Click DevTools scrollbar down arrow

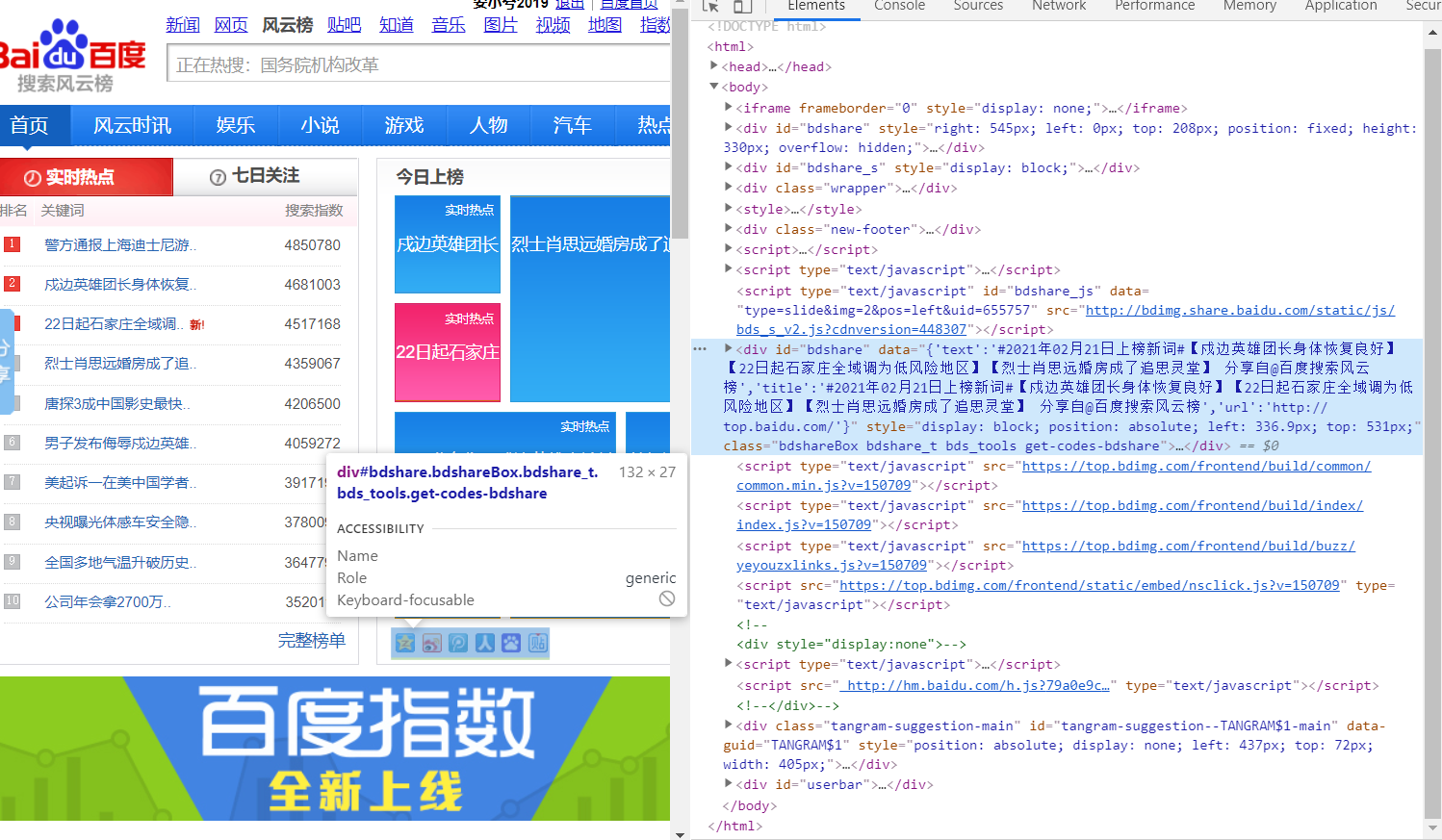tap(1432, 828)
